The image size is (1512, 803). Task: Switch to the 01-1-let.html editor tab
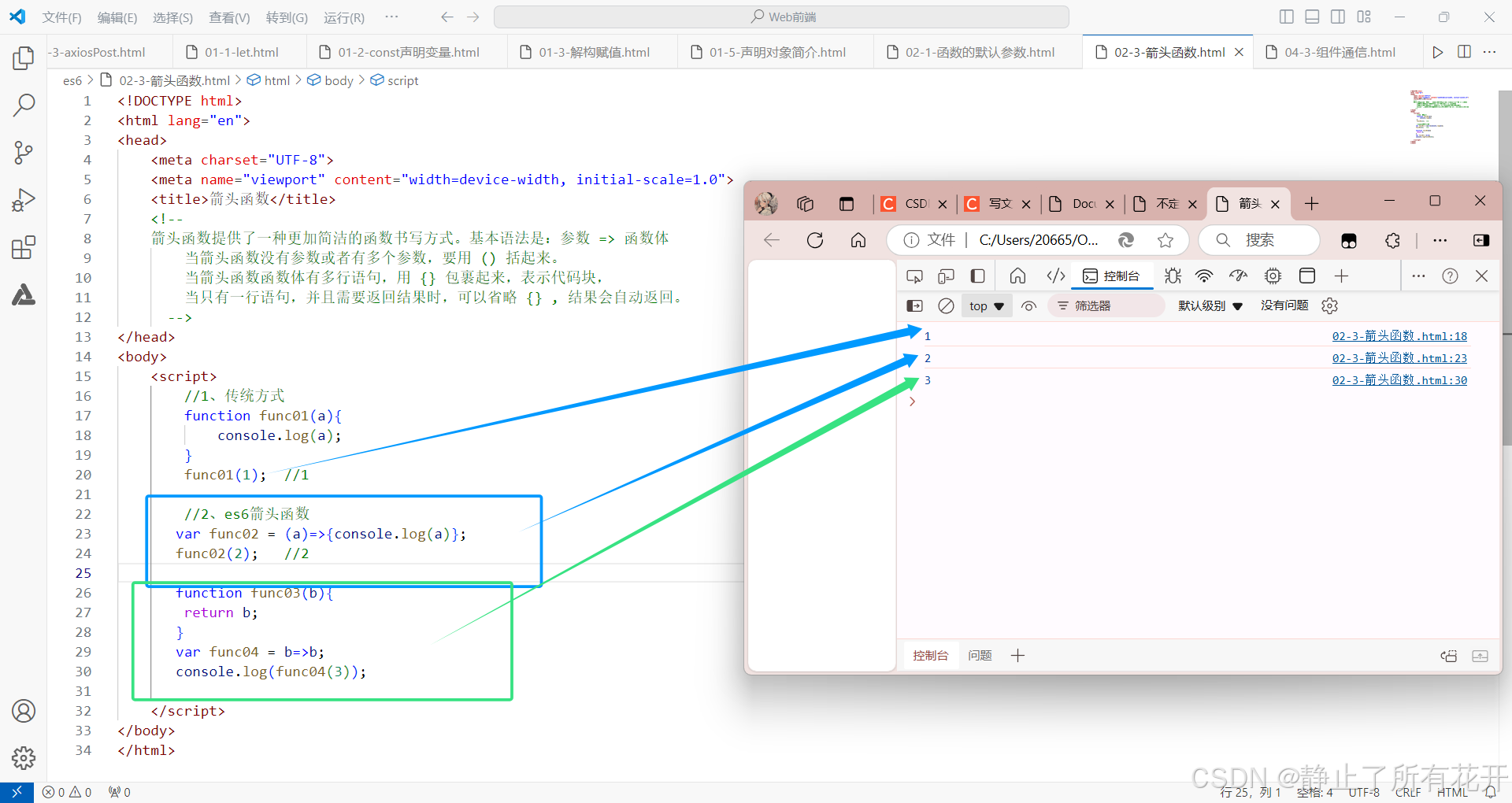point(239,52)
